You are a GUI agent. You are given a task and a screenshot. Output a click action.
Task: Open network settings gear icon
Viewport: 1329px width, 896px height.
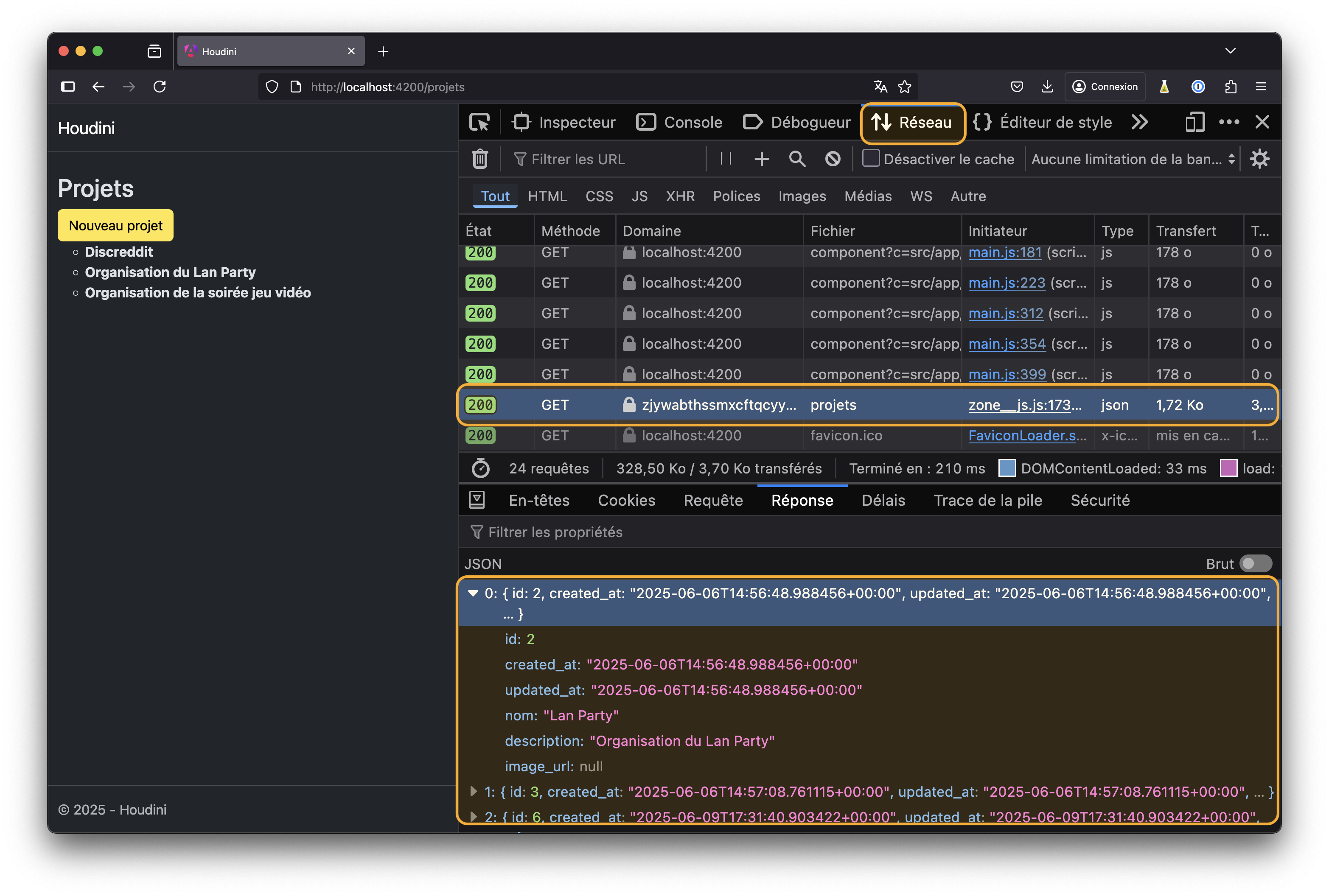(1259, 159)
